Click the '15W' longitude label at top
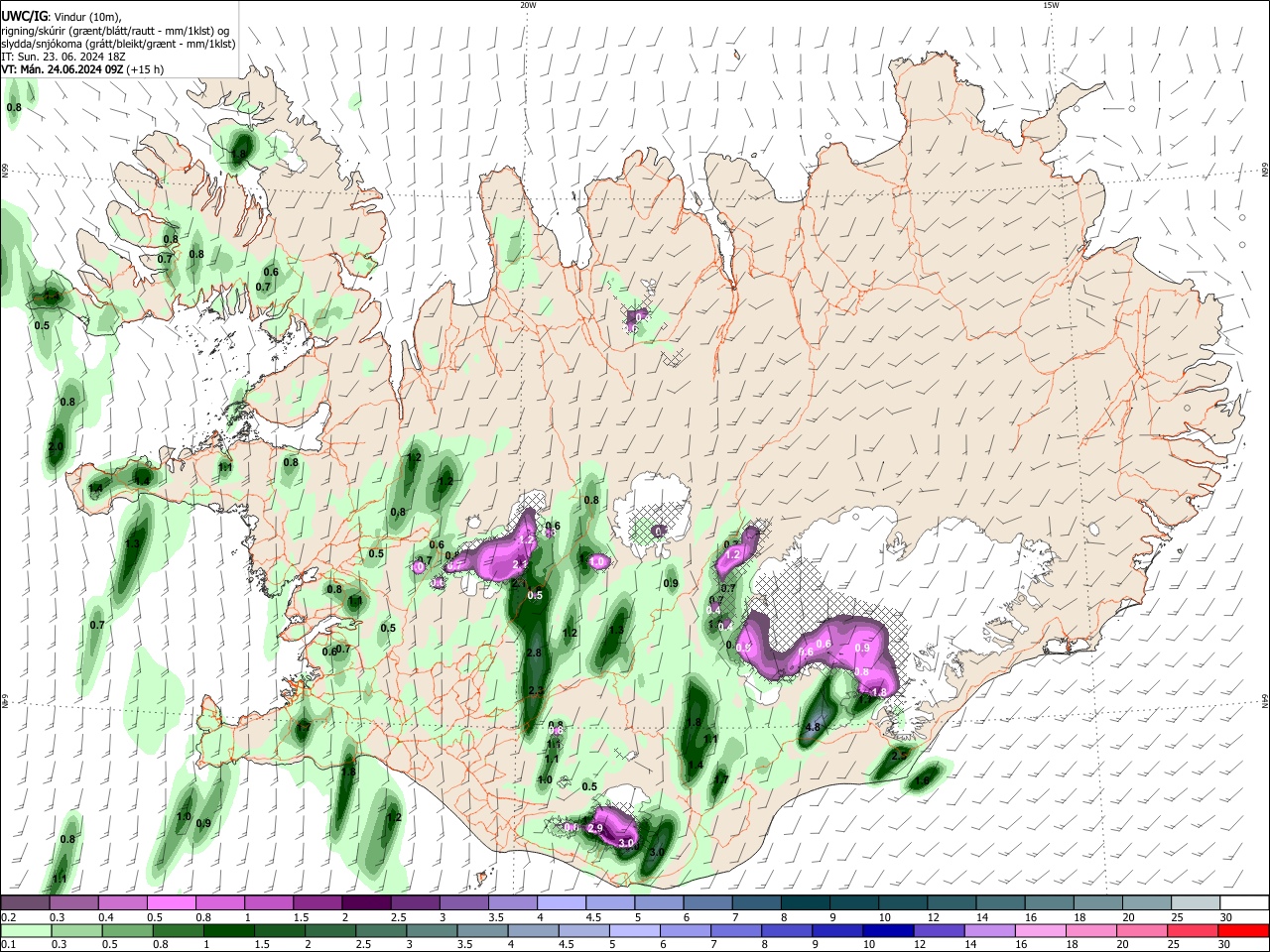Screen dimensions: 1270x952 (1051, 5)
